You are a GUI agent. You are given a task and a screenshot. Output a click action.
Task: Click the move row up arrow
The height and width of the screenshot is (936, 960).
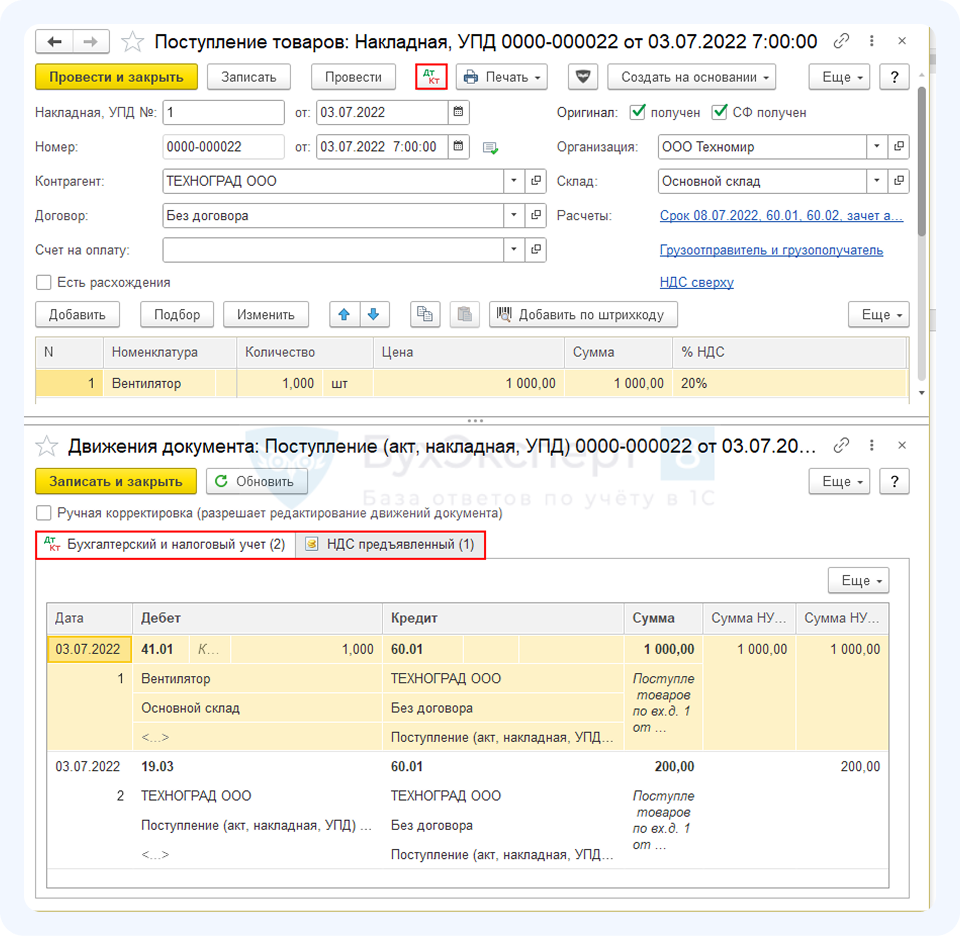point(345,314)
